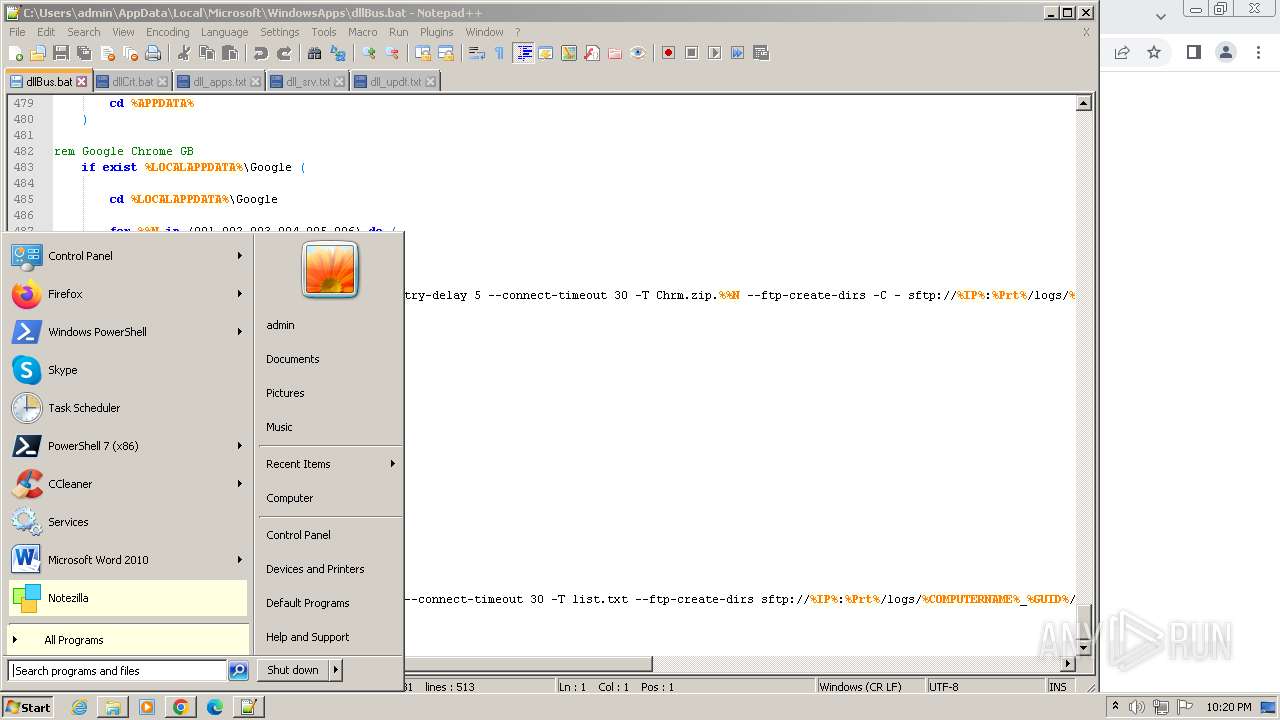This screenshot has height=720, width=1280.
Task: Expand Microsoft Word 2010 recent list
Action: point(240,560)
